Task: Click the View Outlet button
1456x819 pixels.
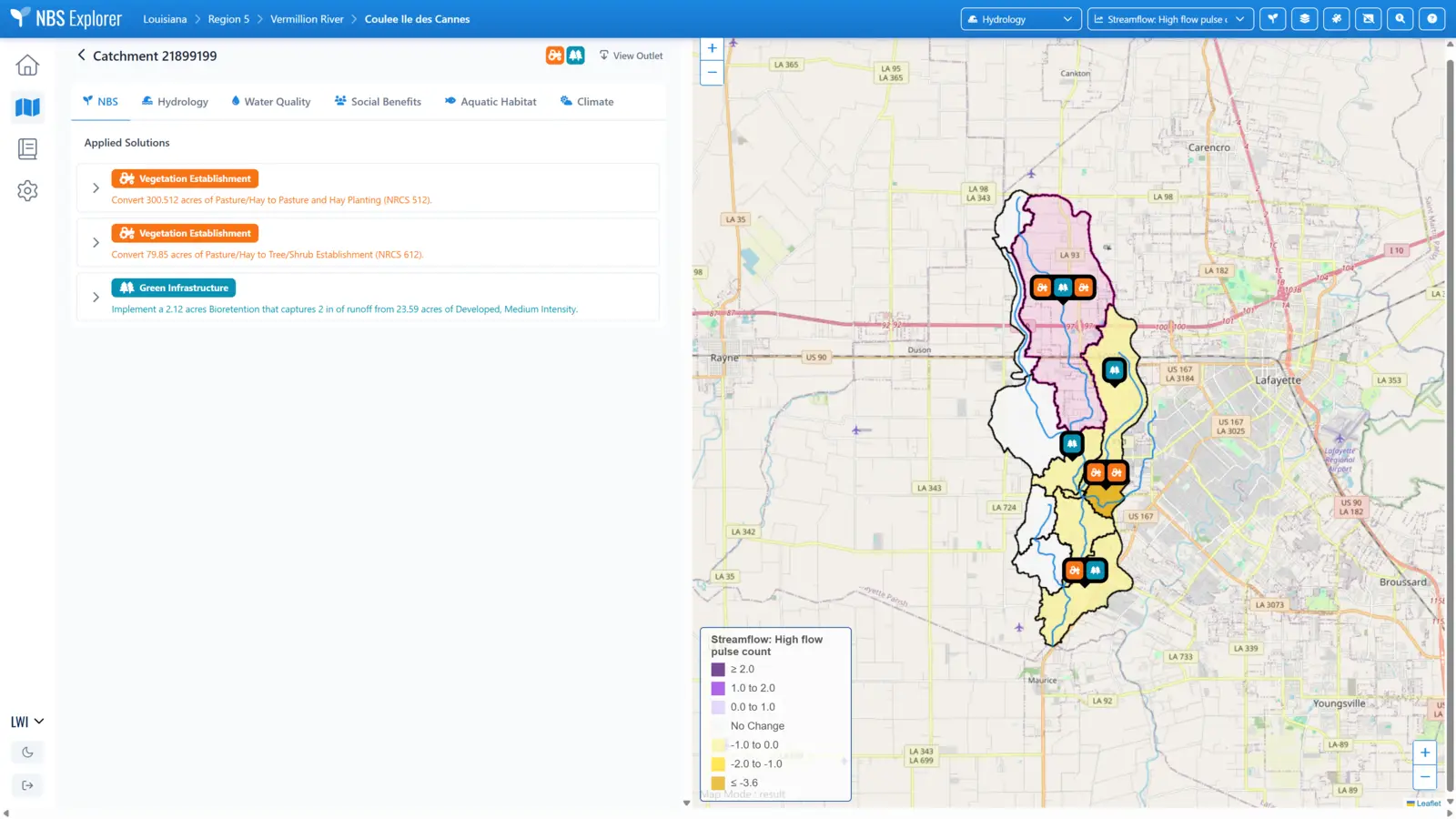Action: coord(631,56)
